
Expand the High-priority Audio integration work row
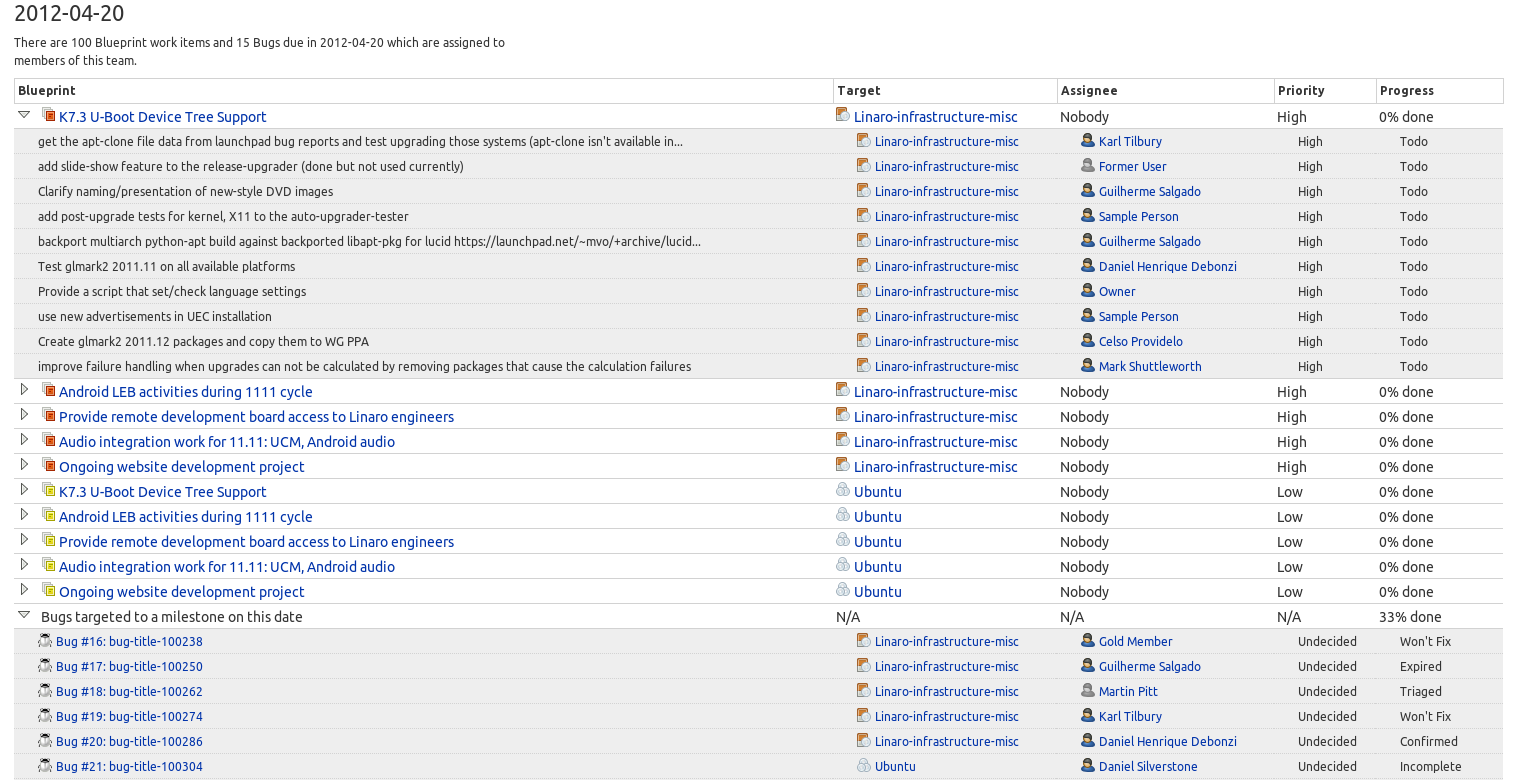pos(25,440)
